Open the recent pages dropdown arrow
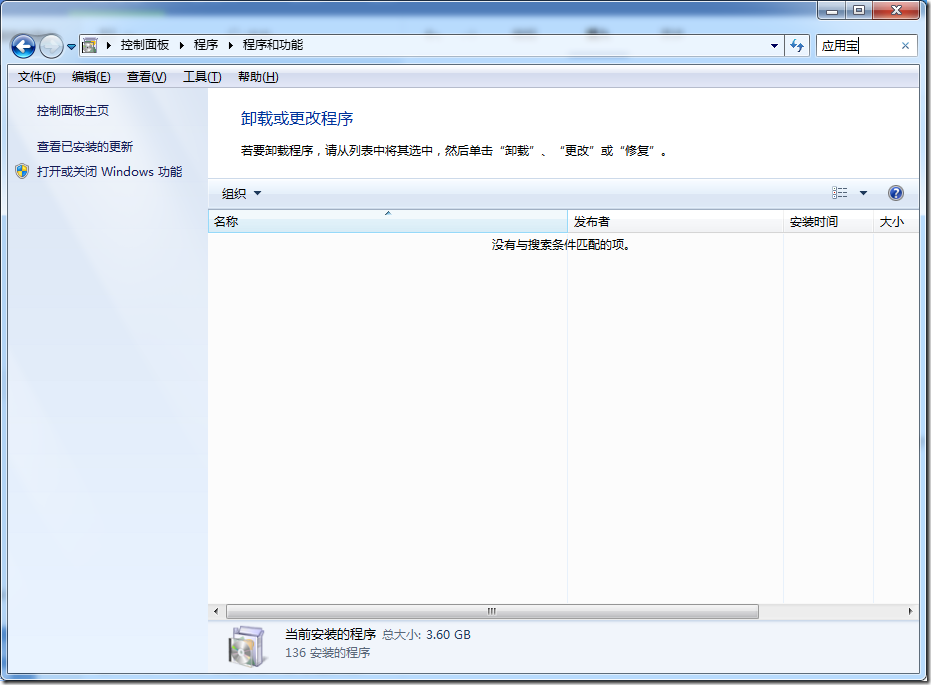 [72, 47]
